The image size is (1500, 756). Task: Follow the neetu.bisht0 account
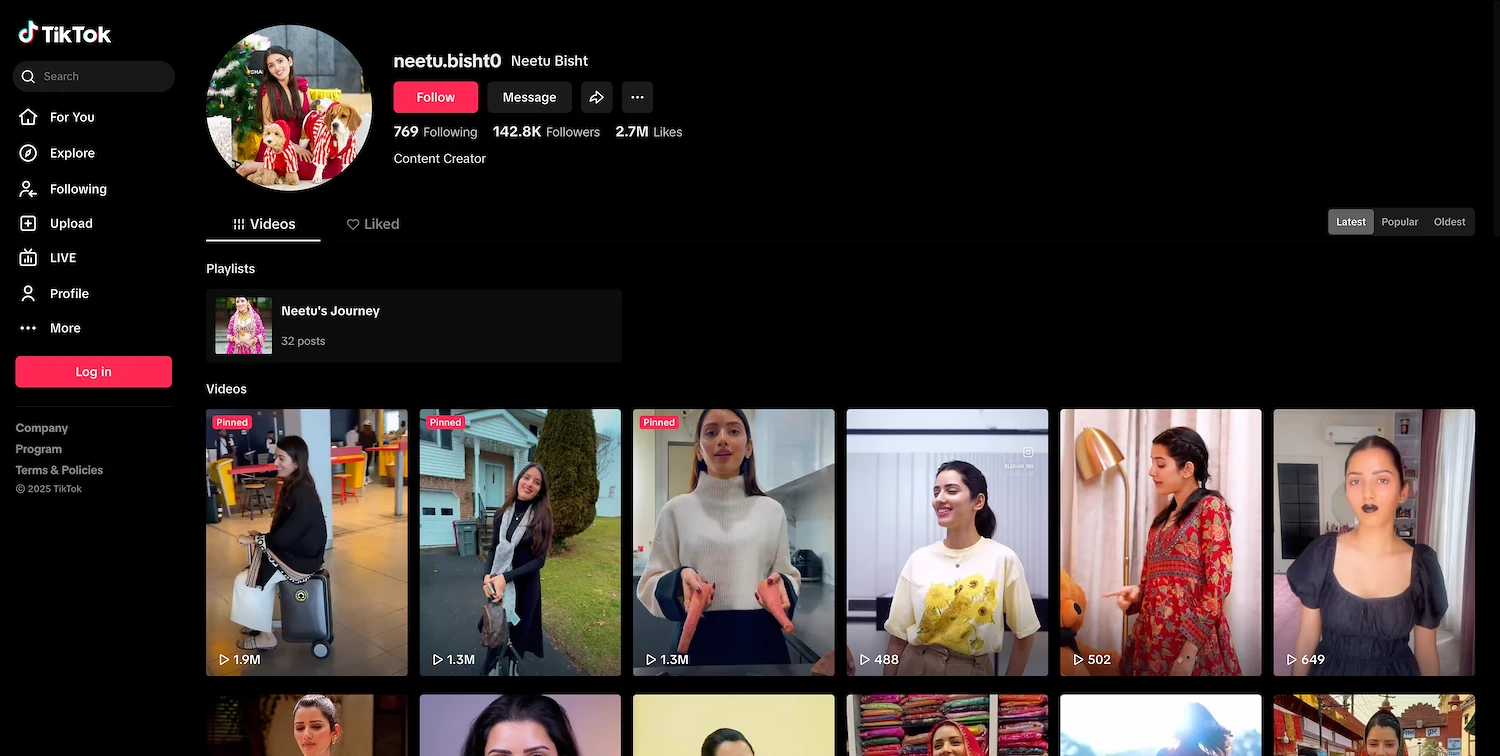pos(435,97)
